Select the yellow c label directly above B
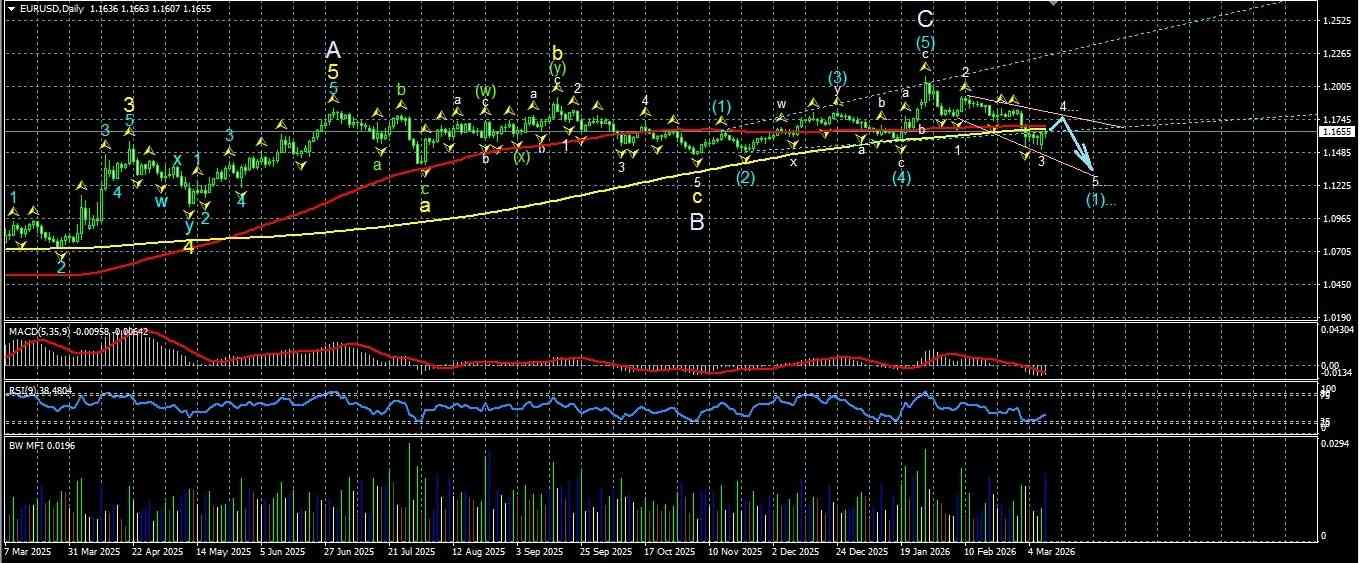This screenshot has height=563, width=1360. coord(697,196)
